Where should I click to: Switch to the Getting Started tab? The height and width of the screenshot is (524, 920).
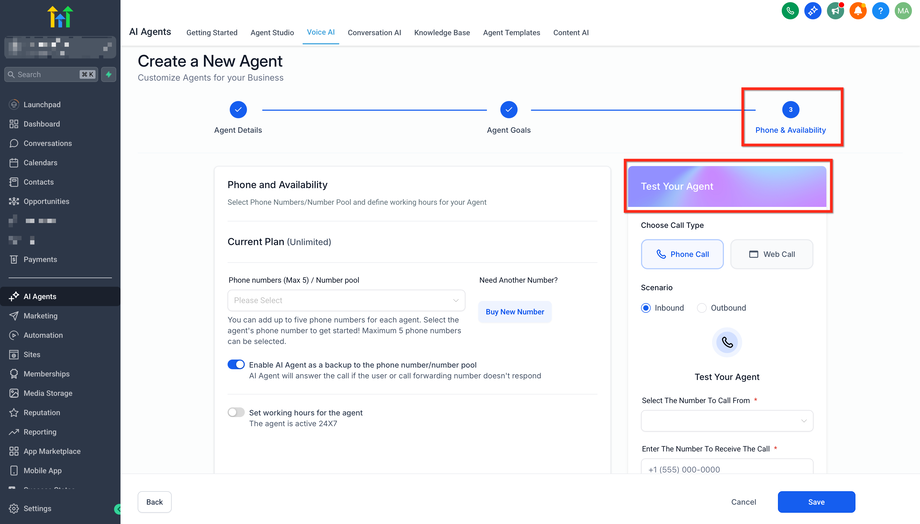(212, 33)
